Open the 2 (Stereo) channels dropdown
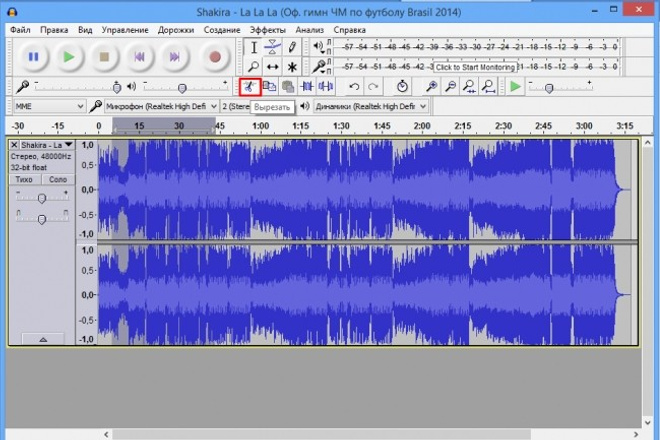This screenshot has height=440, width=660. coord(236,107)
